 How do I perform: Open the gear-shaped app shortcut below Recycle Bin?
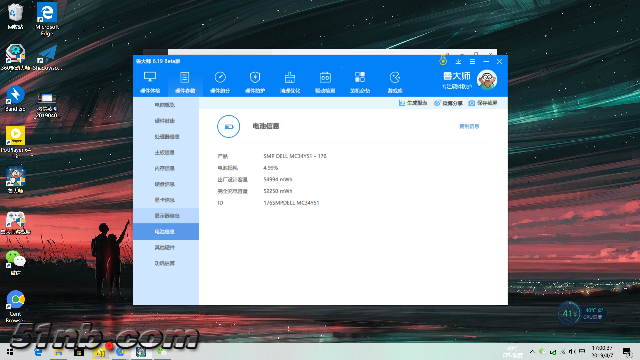click(15, 57)
